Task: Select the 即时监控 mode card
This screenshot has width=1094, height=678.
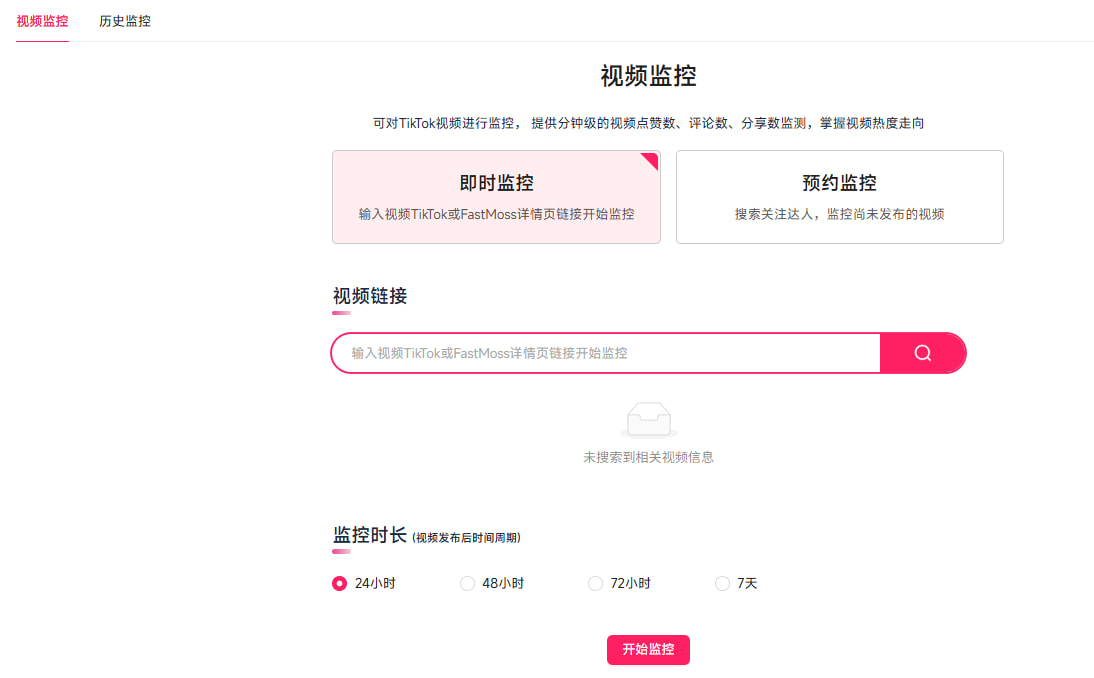Action: pos(496,197)
